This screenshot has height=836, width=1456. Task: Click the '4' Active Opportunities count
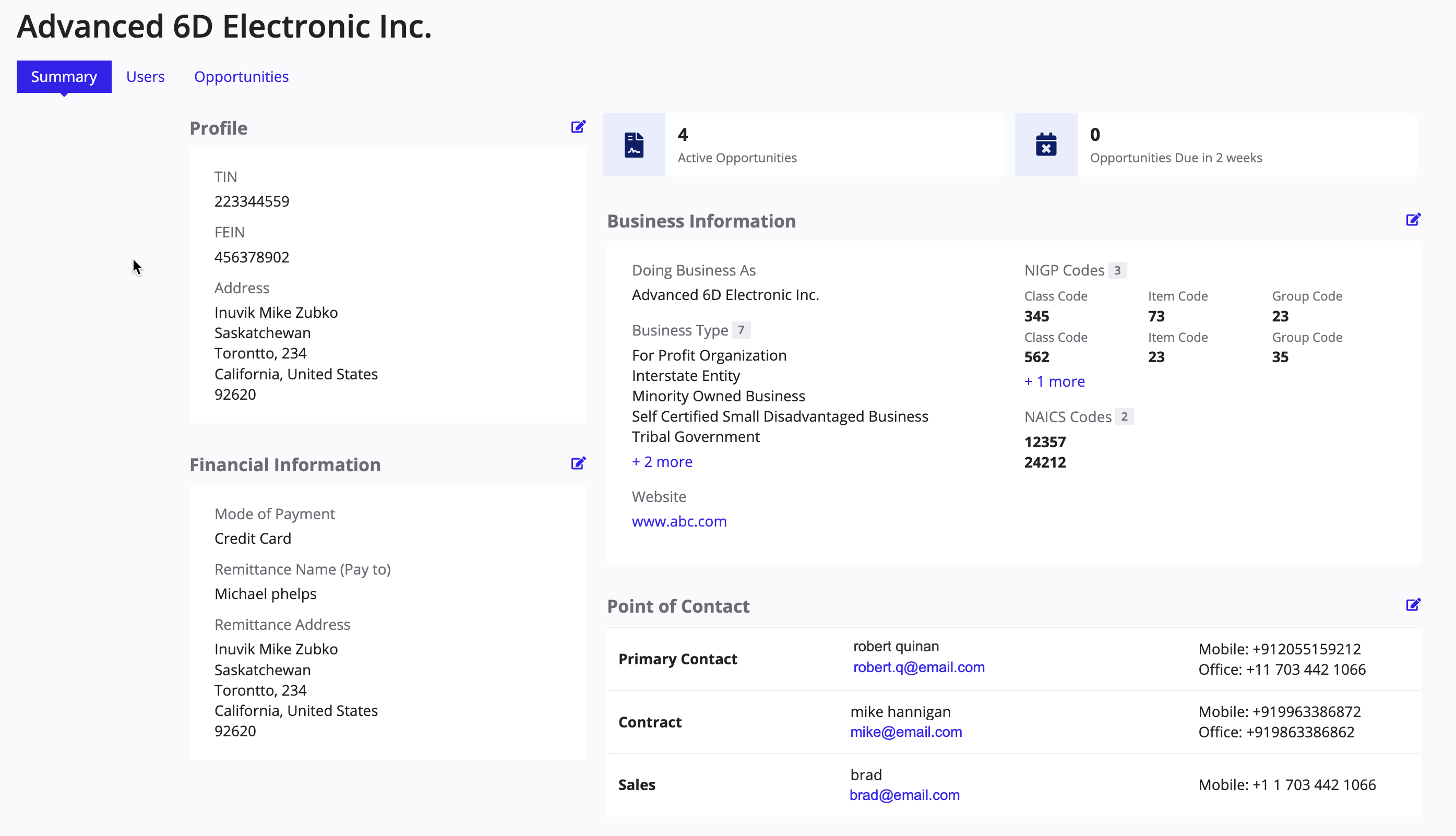coord(683,134)
